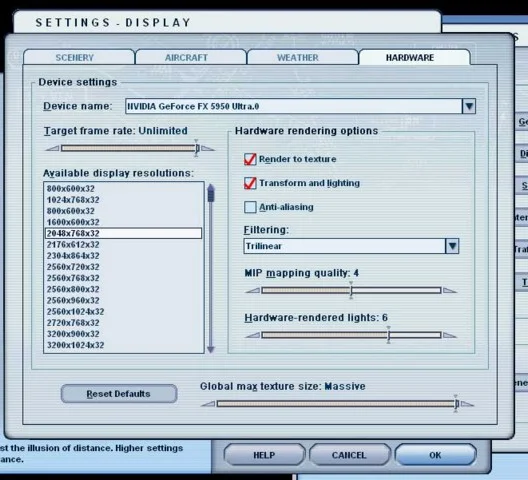Screen dimensions: 528x480
Task: Open the Weather tab
Action: (x=298, y=58)
